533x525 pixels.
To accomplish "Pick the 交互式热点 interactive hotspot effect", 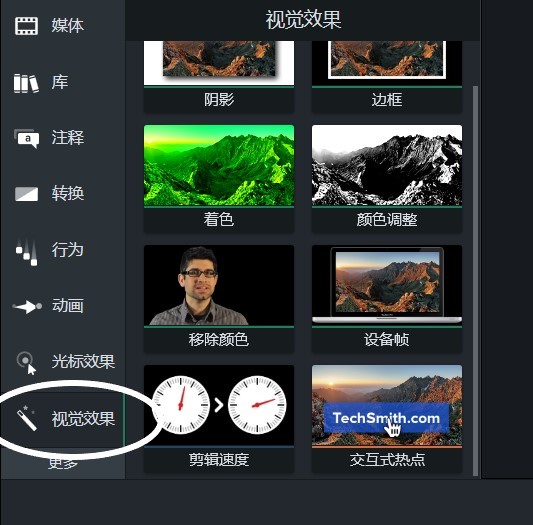I will (387, 419).
